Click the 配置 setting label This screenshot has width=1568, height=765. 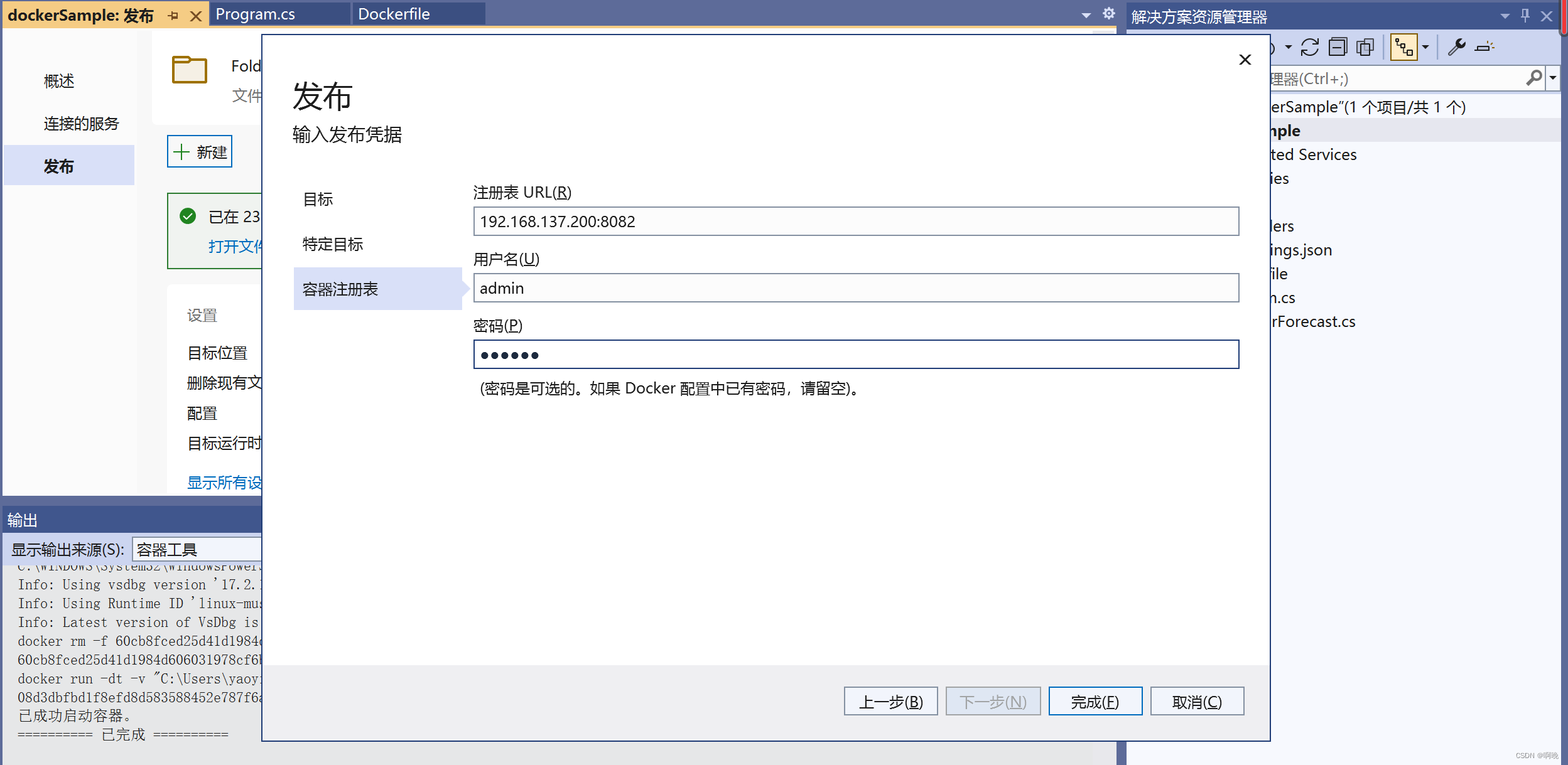(202, 413)
